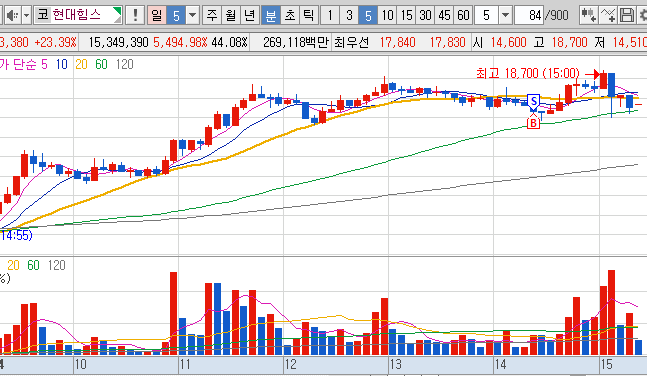Image resolution: width=647 pixels, height=376 pixels.
Task: Click the 5,494.98% volume ratio
Action: point(180,42)
